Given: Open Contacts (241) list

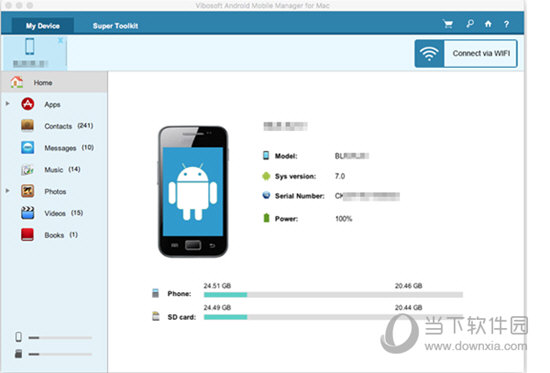Looking at the screenshot, I should tap(69, 126).
